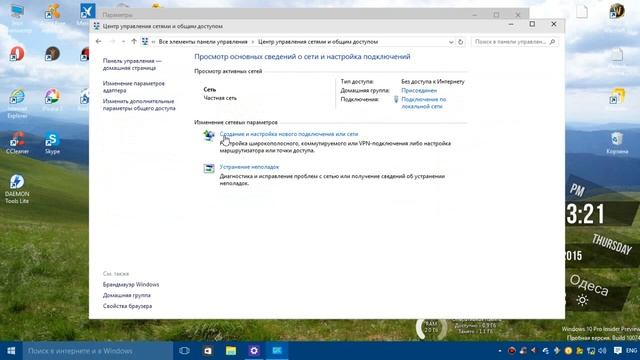Open the Recycle Bin (Корзина) icon
Screen dimensions: 640x360
pos(617,143)
